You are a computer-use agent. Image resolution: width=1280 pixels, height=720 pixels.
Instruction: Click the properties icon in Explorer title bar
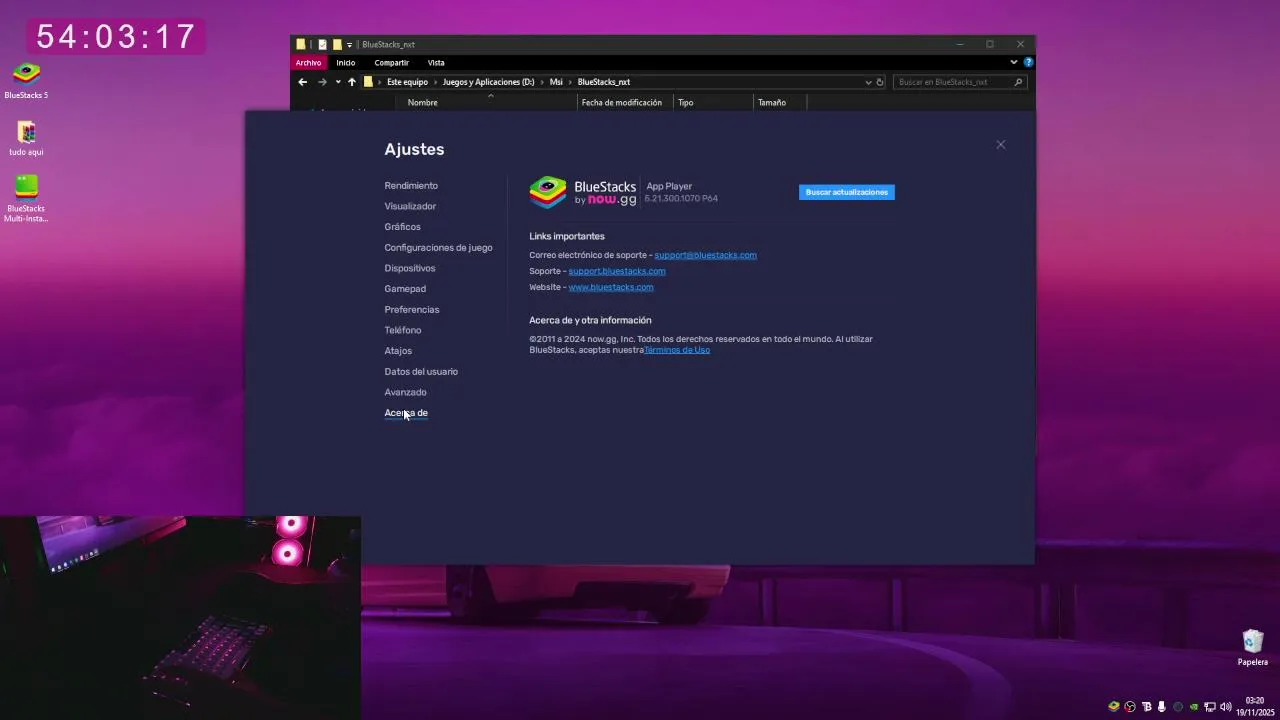[322, 44]
